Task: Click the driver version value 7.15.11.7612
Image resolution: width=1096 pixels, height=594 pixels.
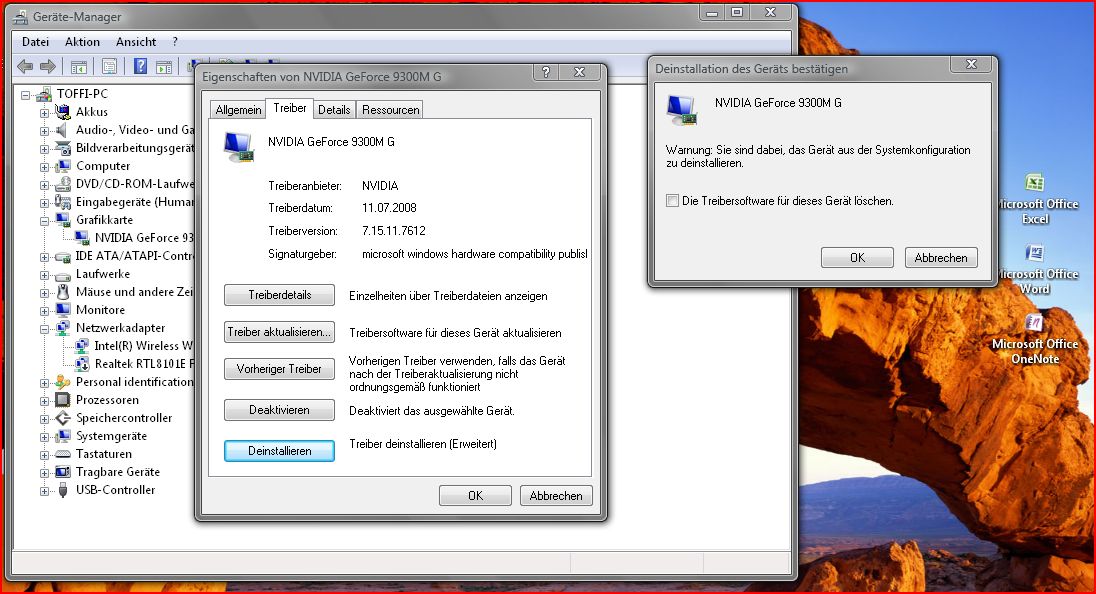Action: [x=394, y=231]
